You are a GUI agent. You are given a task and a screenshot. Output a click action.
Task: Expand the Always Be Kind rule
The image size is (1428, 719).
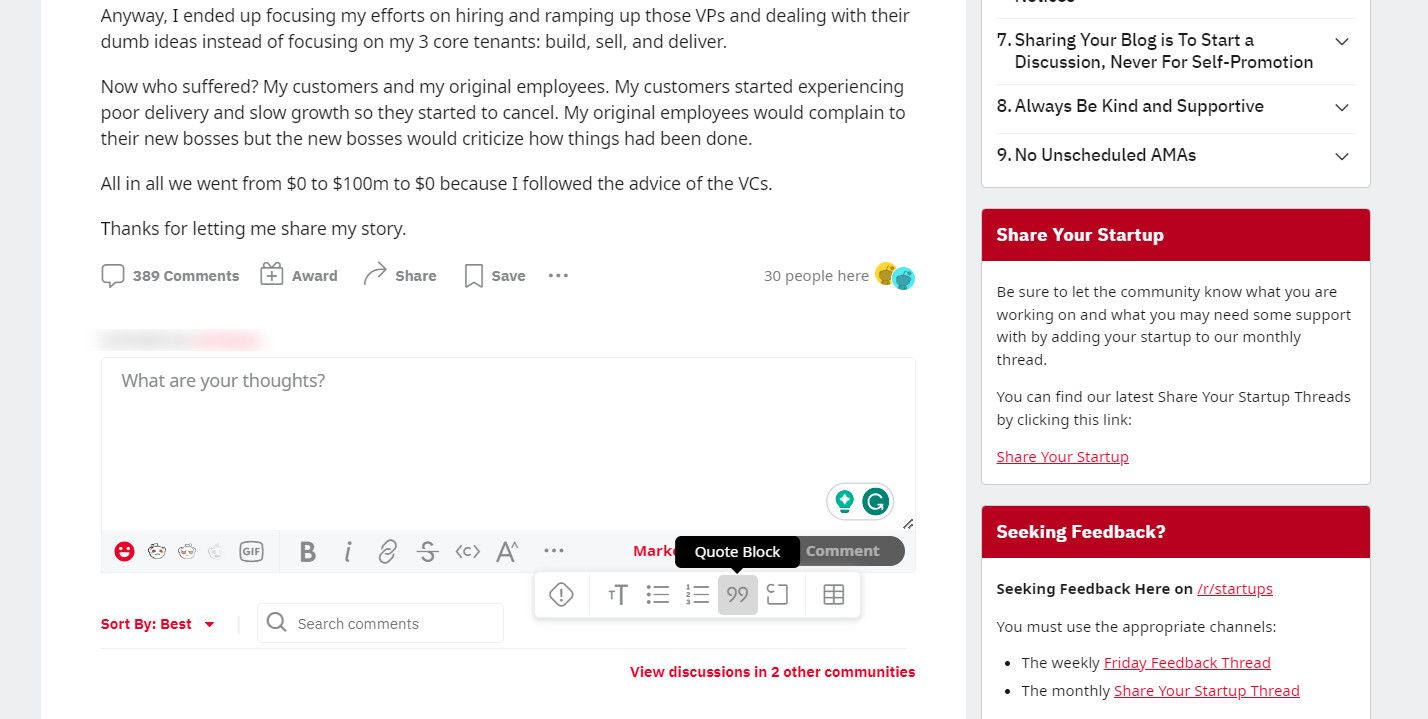point(1342,107)
